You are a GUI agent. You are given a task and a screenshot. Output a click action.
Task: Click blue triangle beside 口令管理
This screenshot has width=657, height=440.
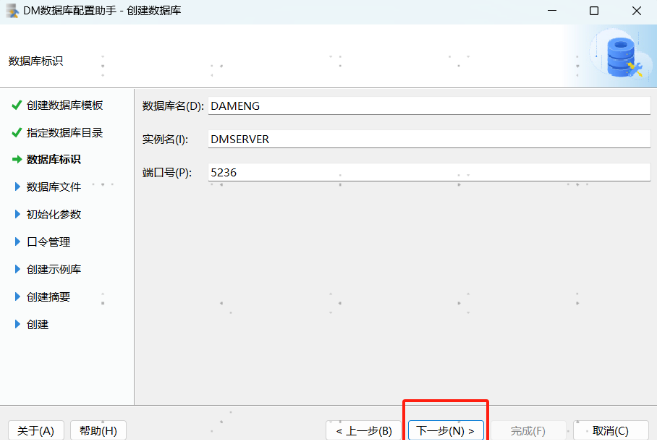tap(17, 242)
